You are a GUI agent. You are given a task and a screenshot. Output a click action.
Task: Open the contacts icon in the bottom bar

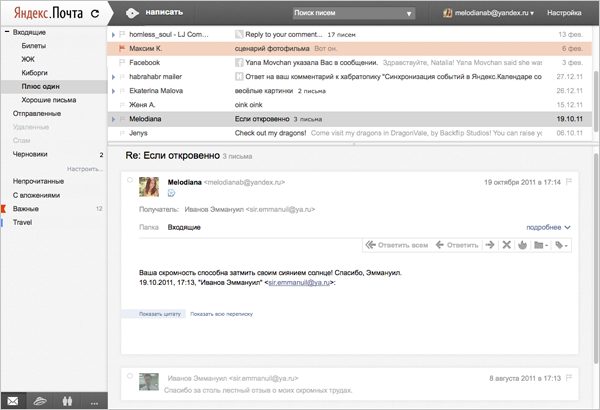[66, 401]
